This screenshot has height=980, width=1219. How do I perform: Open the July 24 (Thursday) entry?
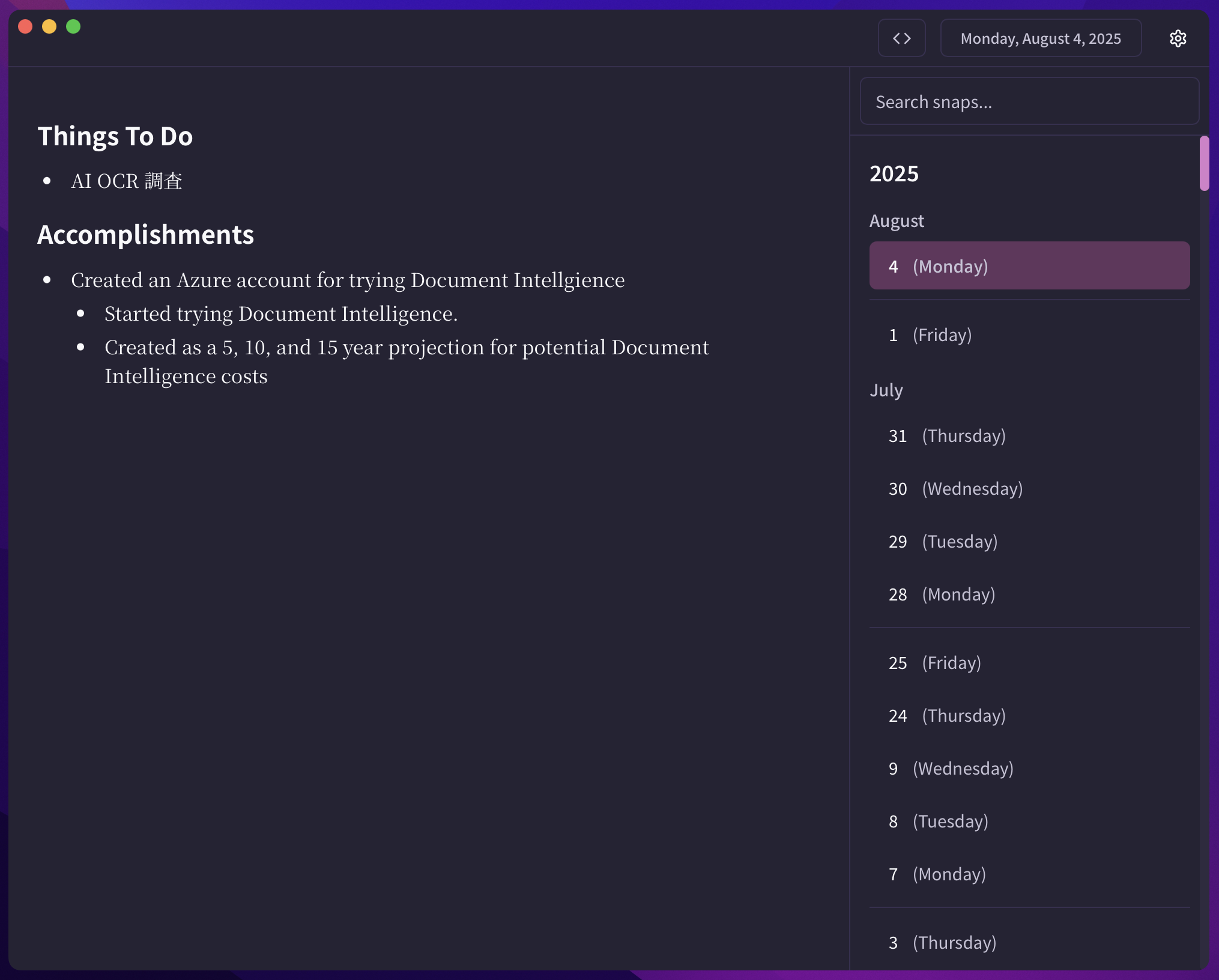[1029, 715]
